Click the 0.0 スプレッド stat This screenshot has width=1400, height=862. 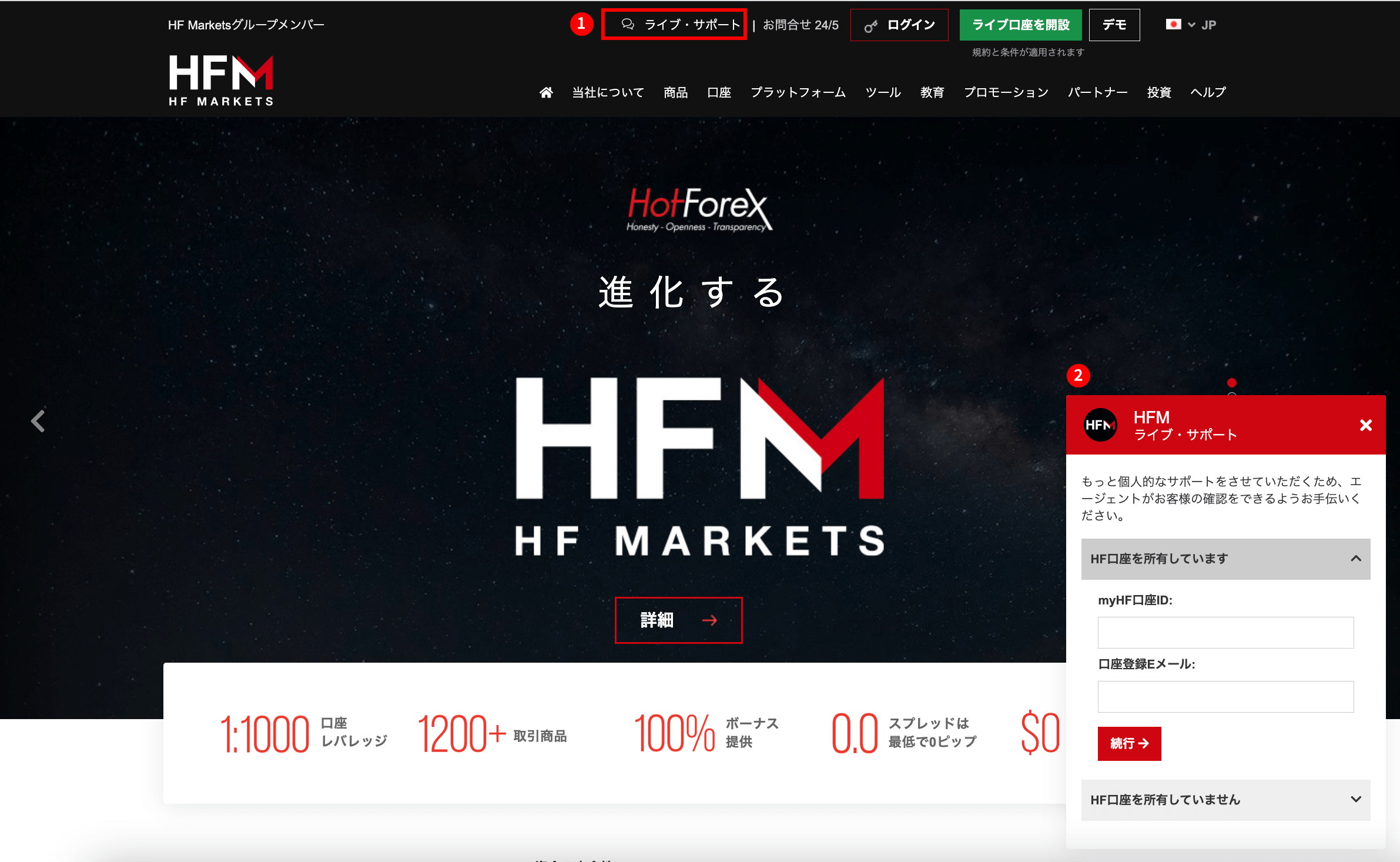(x=905, y=733)
